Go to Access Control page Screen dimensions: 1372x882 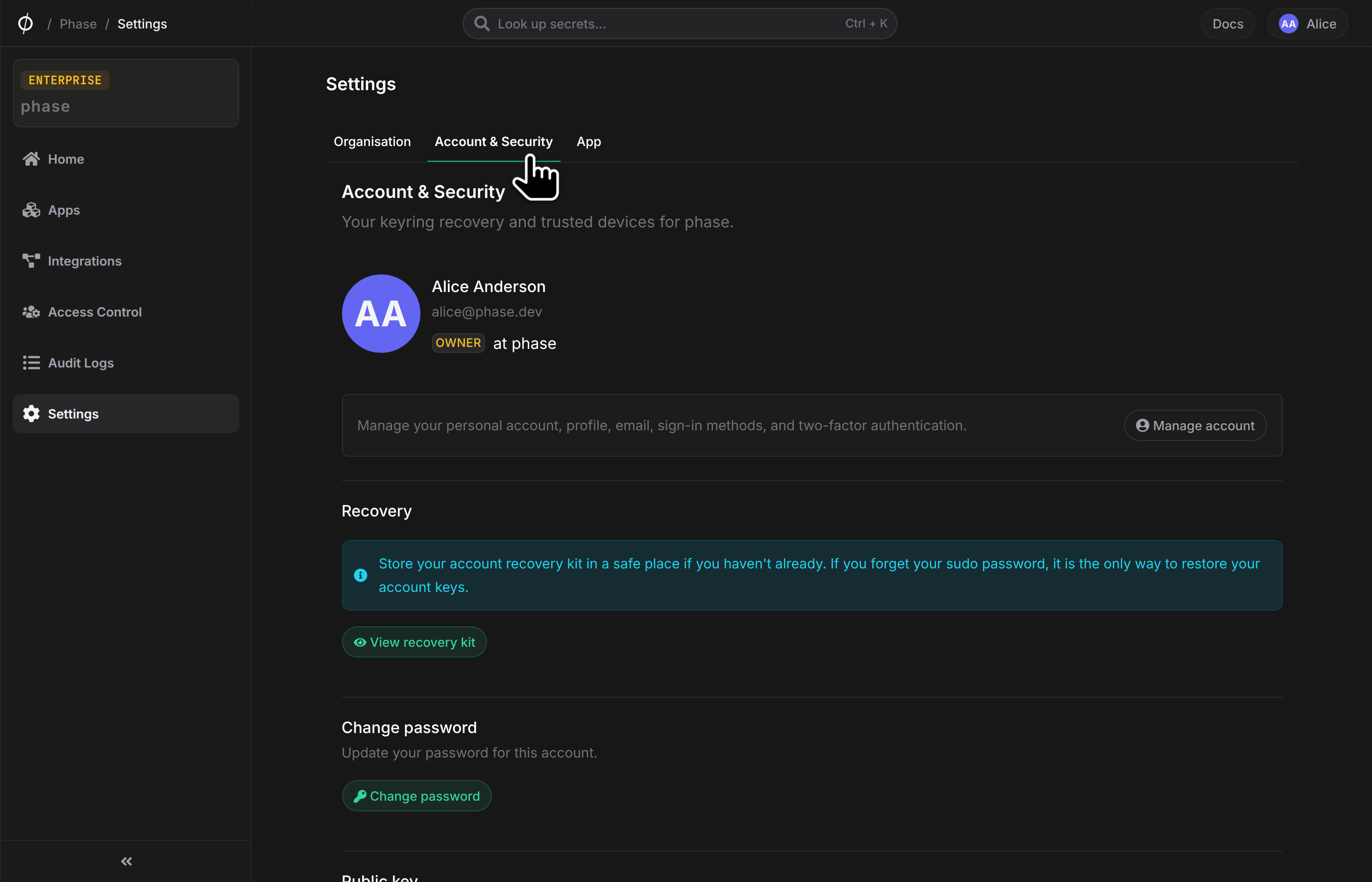[x=125, y=312]
